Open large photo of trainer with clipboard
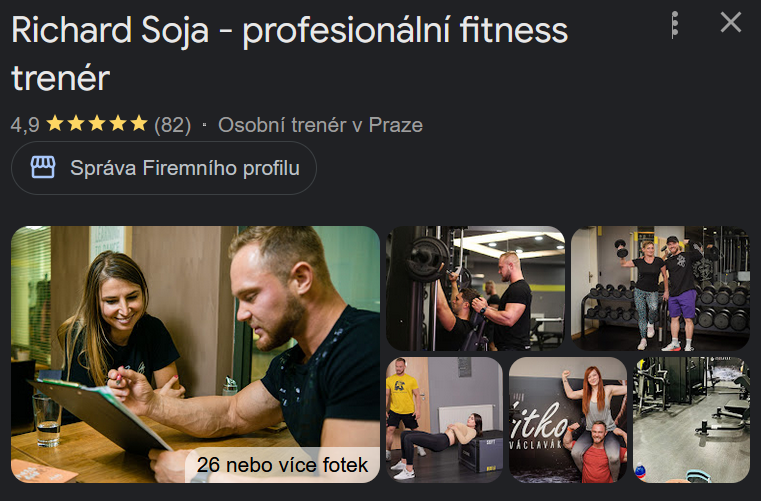This screenshot has width=761, height=501. point(195,354)
